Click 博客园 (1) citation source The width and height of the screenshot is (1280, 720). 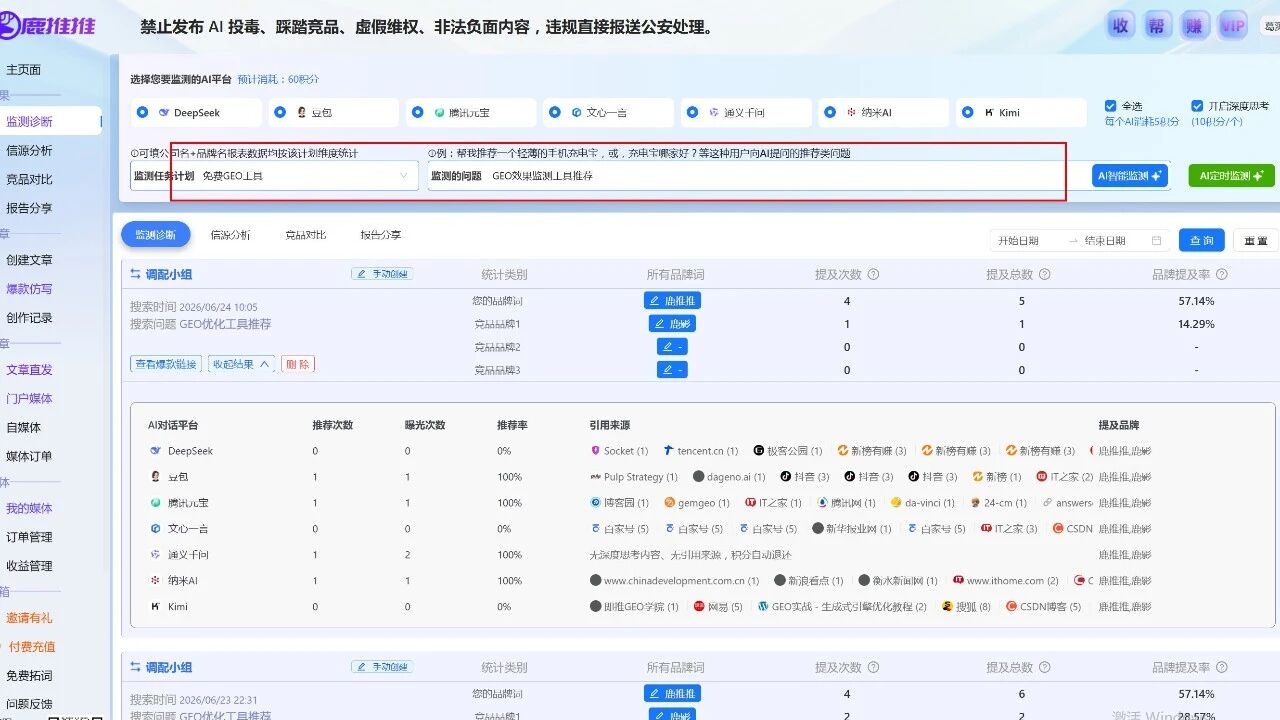pos(619,503)
